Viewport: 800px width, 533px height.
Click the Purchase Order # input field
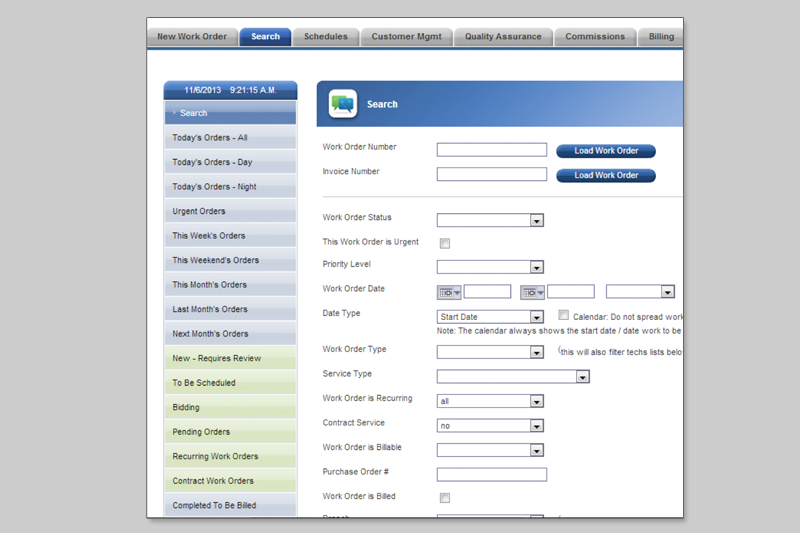tap(492, 474)
